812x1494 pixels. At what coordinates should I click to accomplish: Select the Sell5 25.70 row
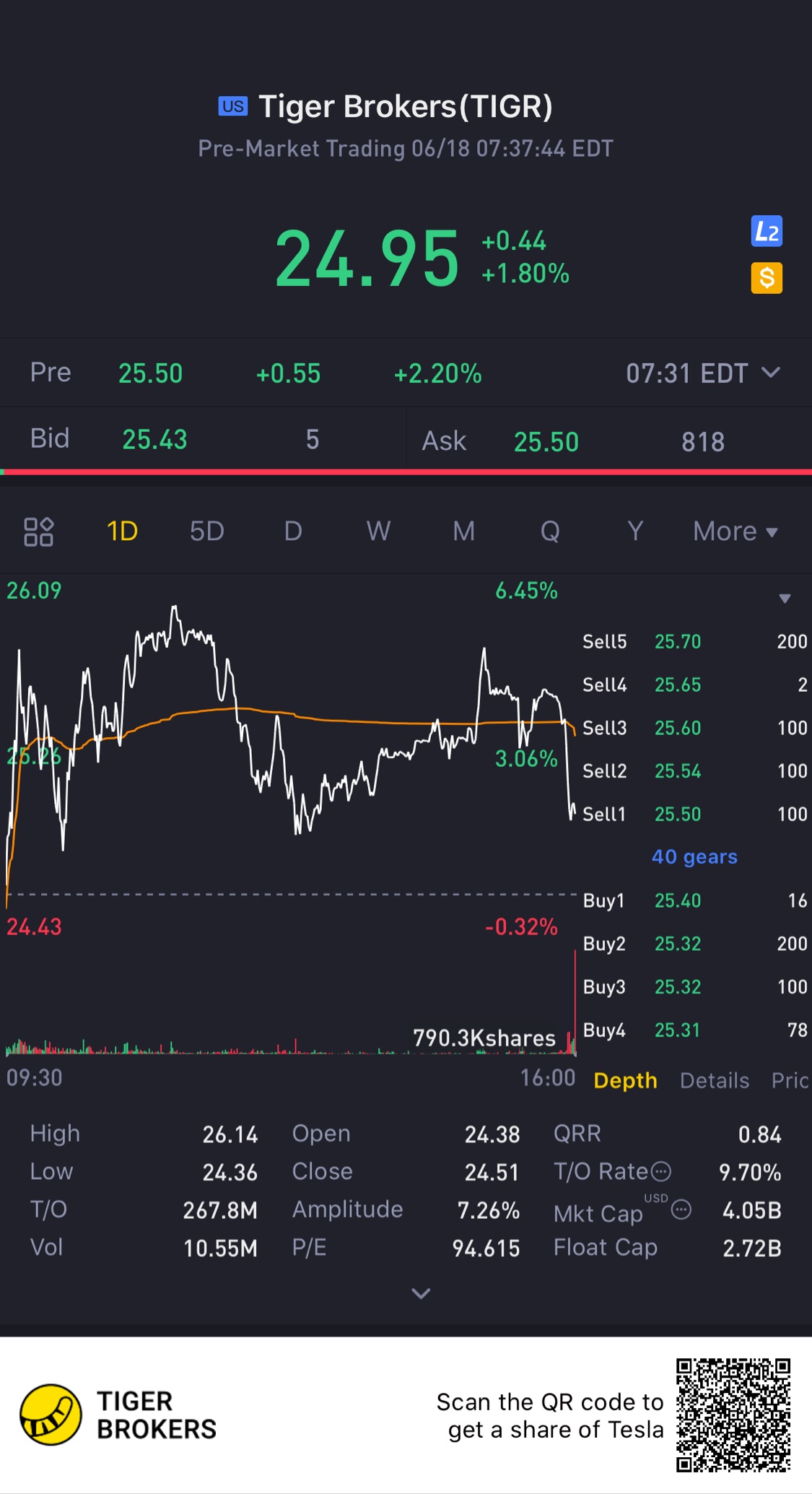tap(694, 641)
